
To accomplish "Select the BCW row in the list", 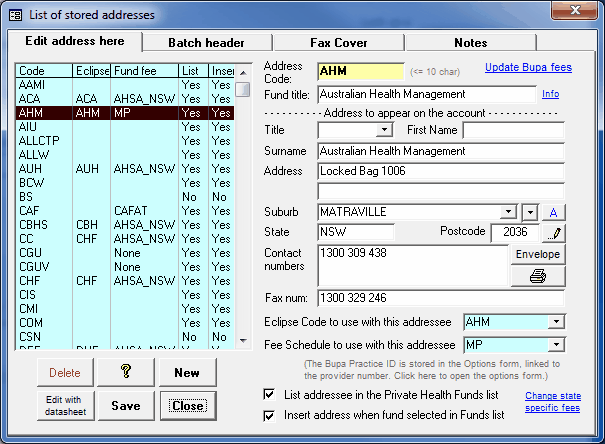I will (125, 182).
